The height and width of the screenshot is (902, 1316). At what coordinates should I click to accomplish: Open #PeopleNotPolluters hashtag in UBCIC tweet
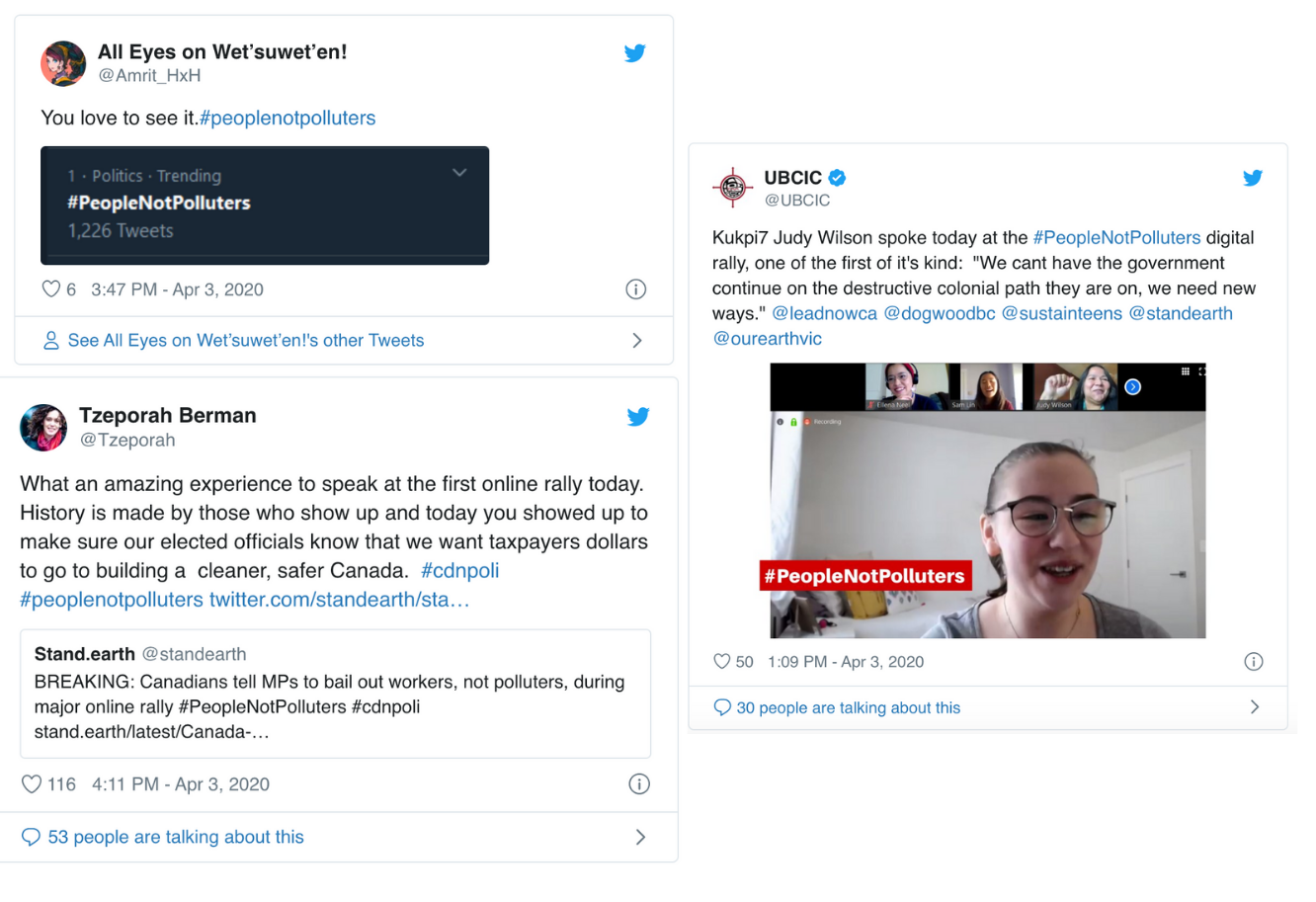pyautogui.click(x=1116, y=238)
